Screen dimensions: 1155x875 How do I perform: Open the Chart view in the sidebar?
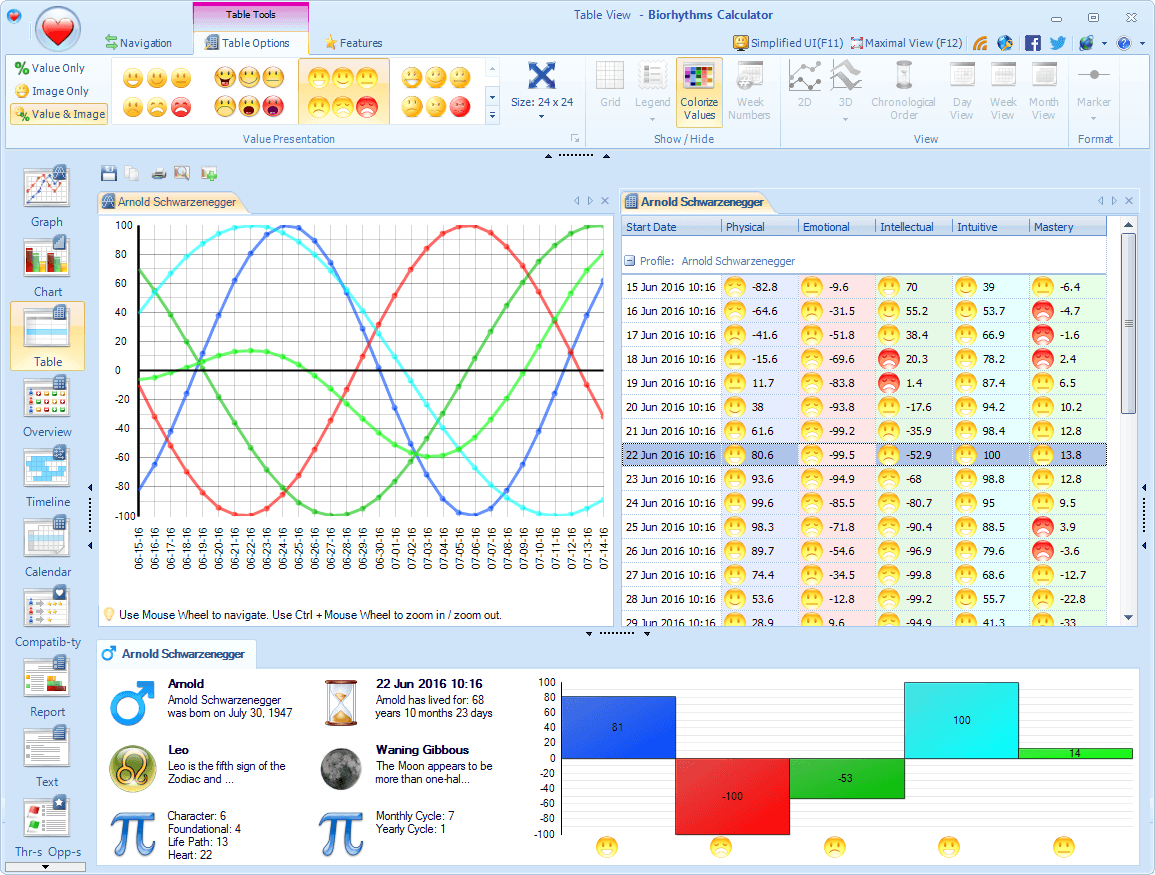[x=47, y=266]
